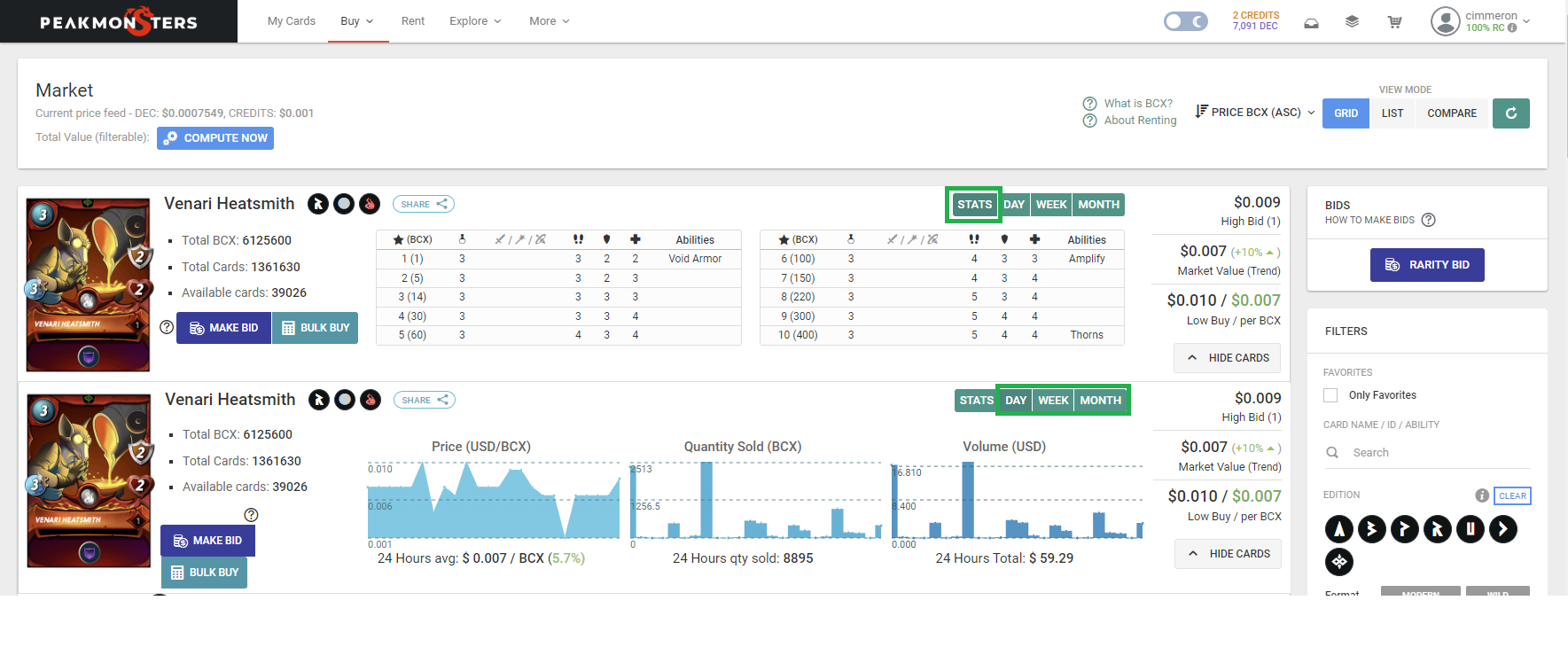Open the More dropdown menu
The image size is (1568, 655).
pyautogui.click(x=550, y=21)
